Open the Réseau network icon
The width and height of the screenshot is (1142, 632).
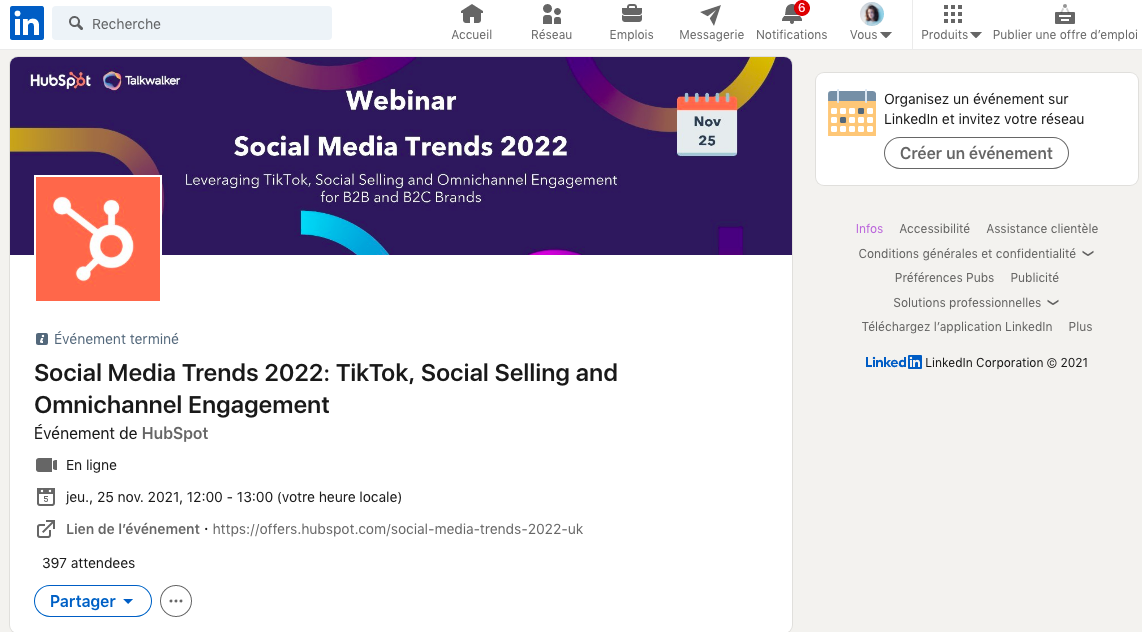551,14
